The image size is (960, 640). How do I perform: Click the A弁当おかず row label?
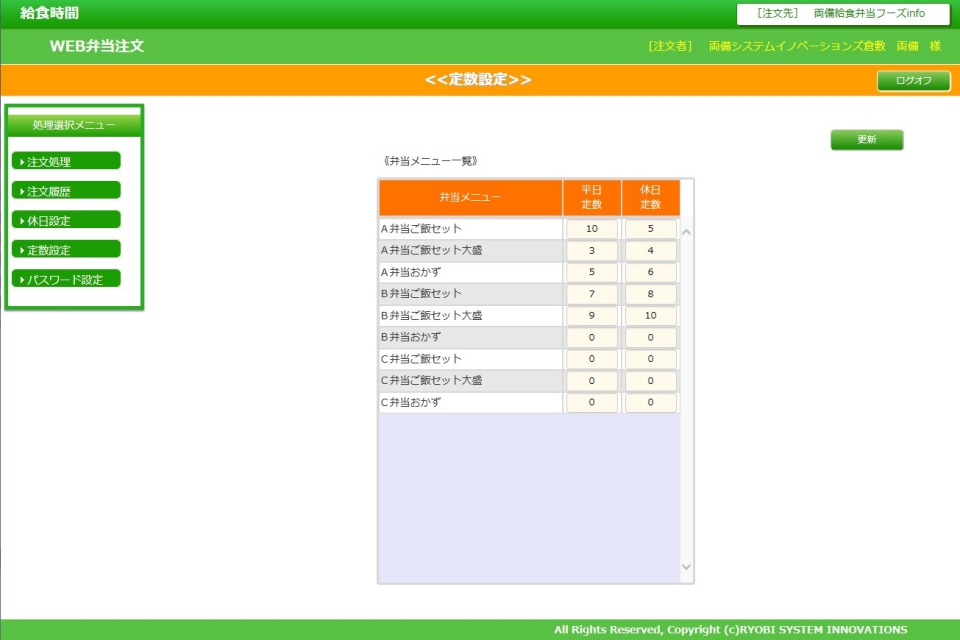411,272
